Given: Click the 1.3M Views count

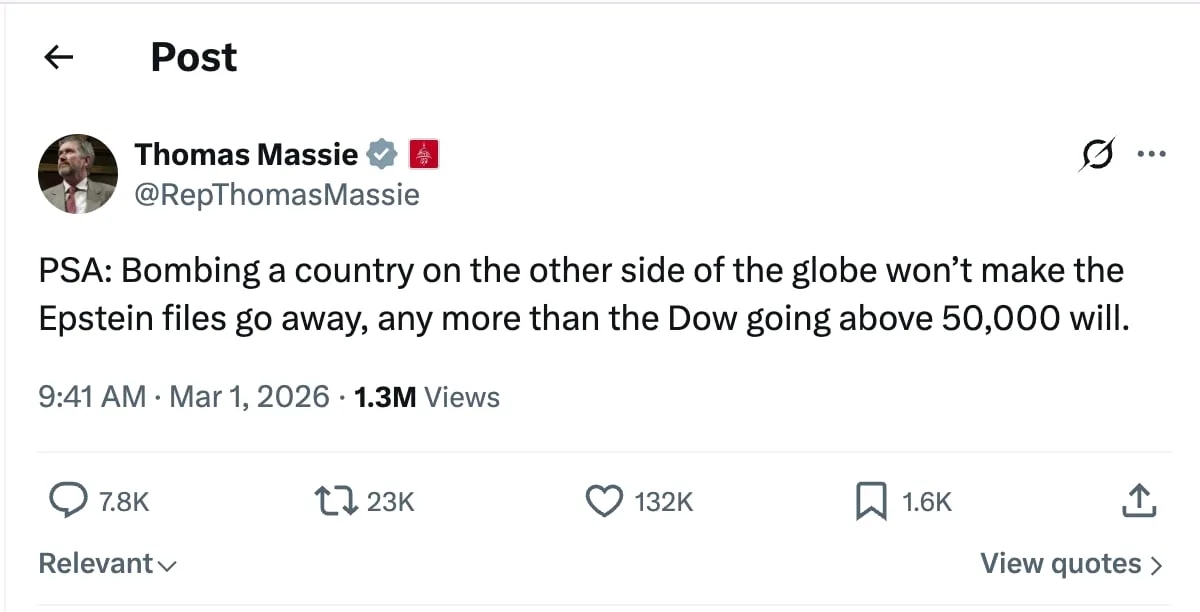Looking at the screenshot, I should [x=426, y=397].
